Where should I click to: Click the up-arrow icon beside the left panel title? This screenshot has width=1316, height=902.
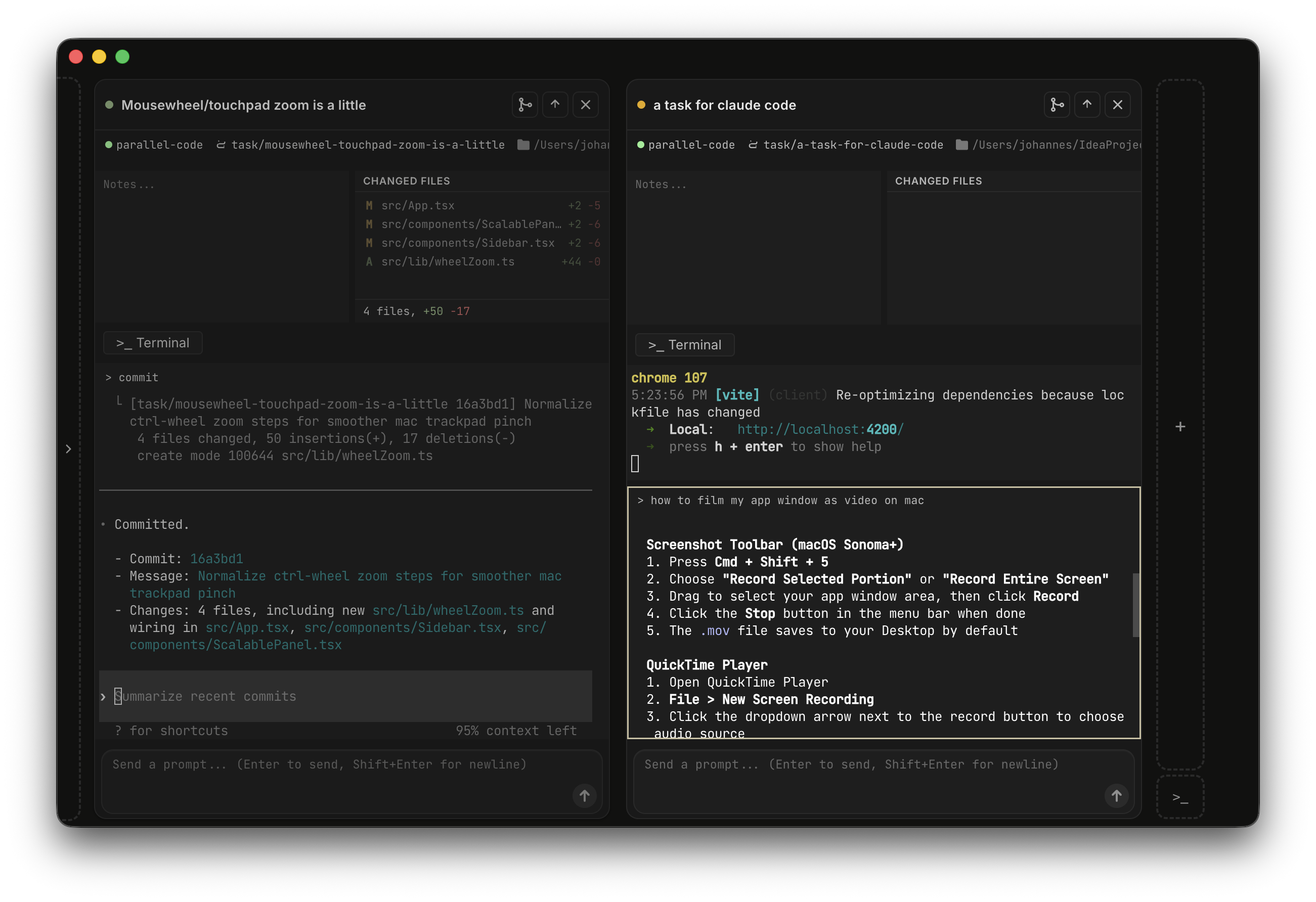[x=555, y=104]
